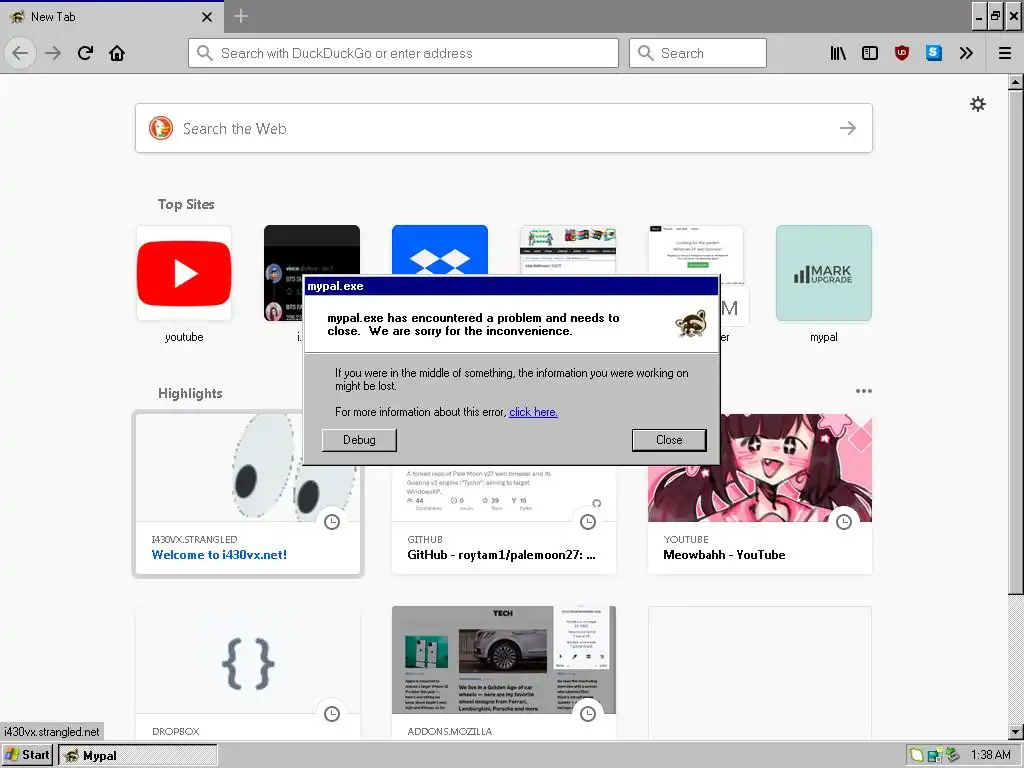Toggle the sidebar view icon
1024x768 pixels.
point(870,53)
